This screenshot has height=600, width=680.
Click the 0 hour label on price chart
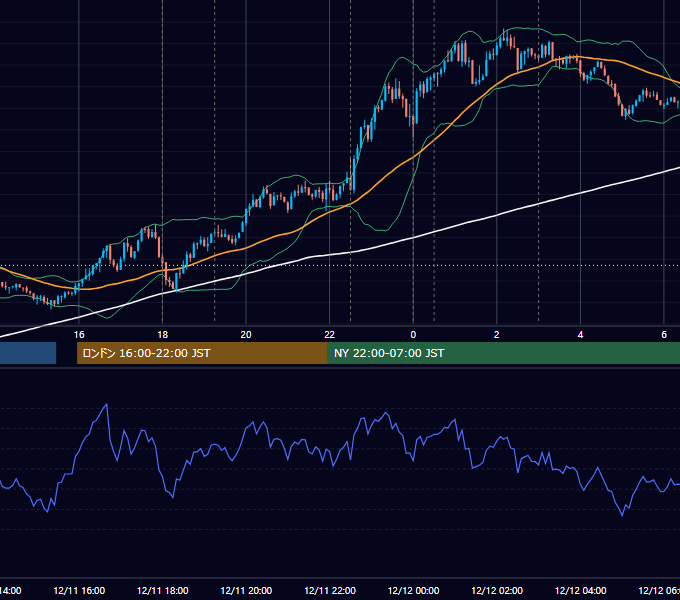(413, 334)
